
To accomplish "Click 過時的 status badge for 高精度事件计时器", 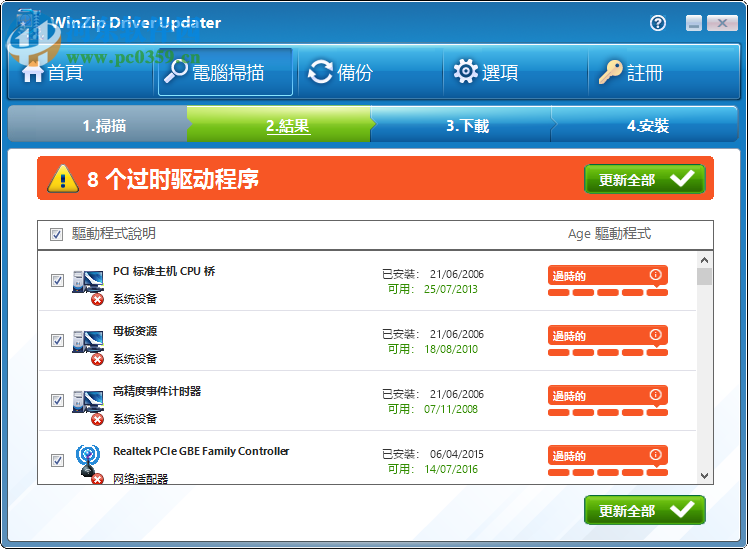I will click(x=608, y=396).
